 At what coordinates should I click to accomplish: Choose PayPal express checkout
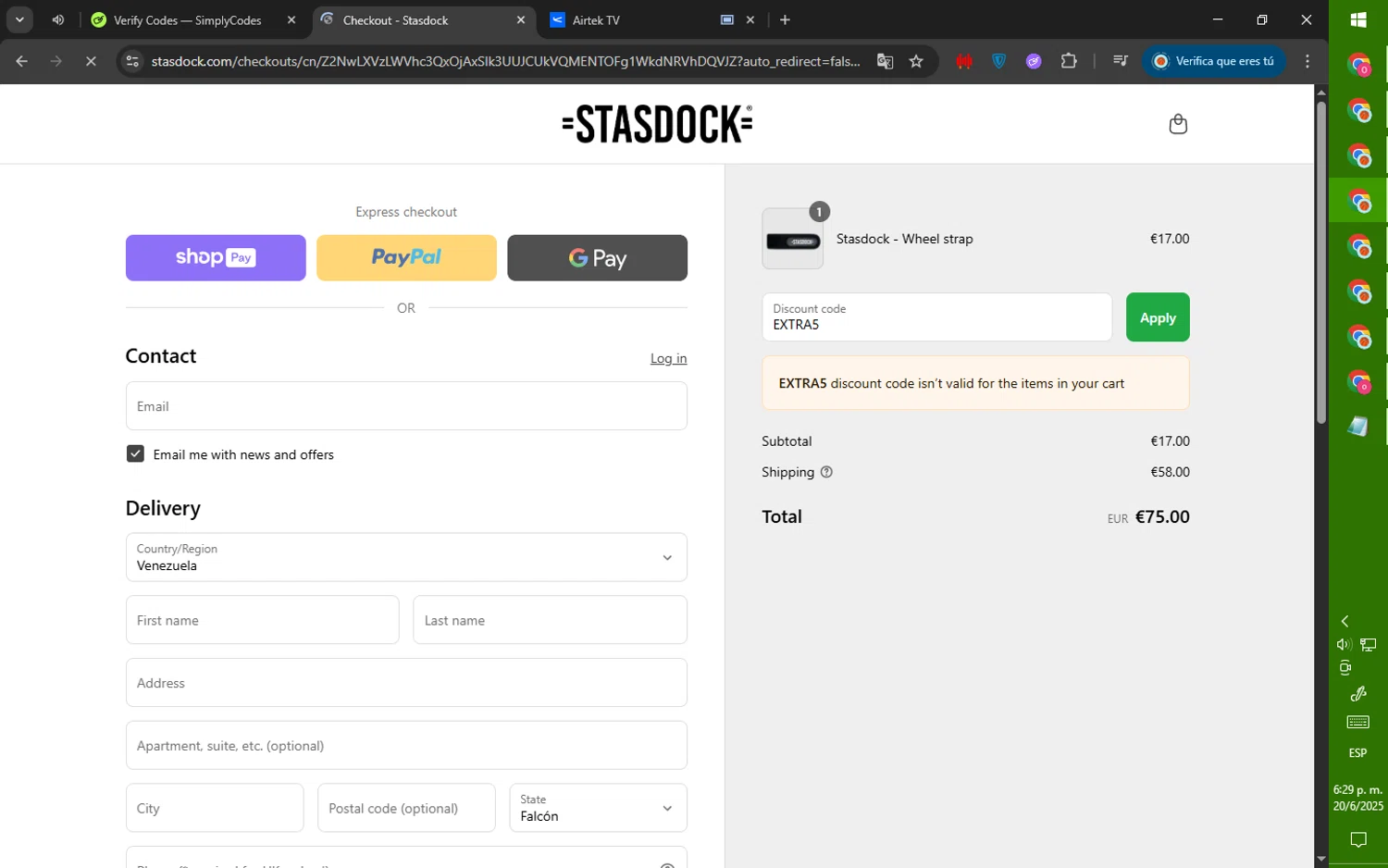pyautogui.click(x=406, y=257)
